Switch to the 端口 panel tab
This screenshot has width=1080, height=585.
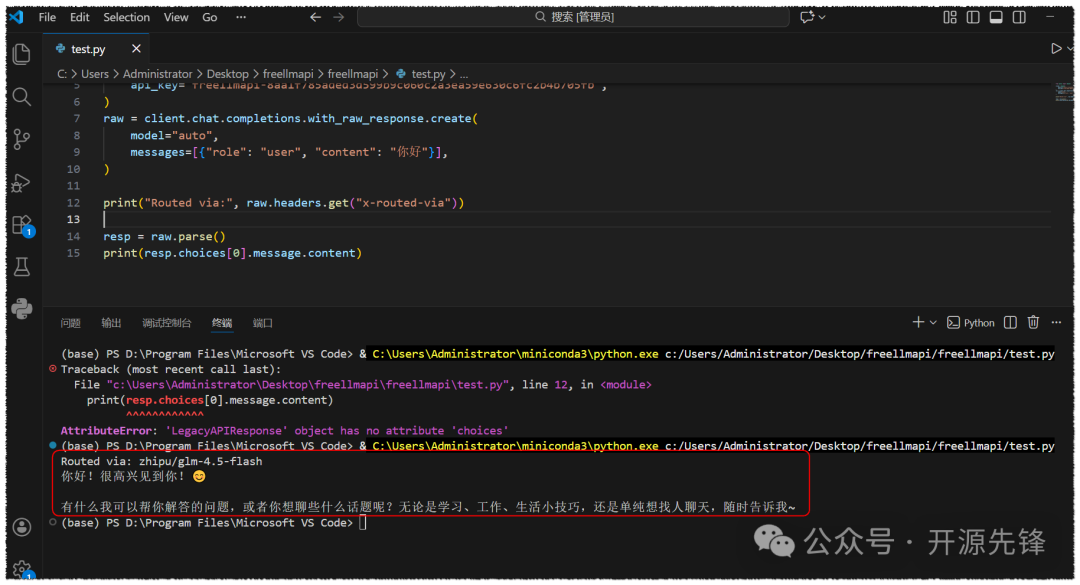coord(262,323)
